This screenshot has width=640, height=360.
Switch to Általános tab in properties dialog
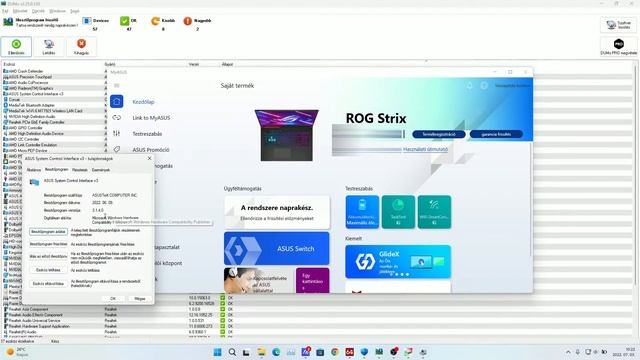click(34, 170)
